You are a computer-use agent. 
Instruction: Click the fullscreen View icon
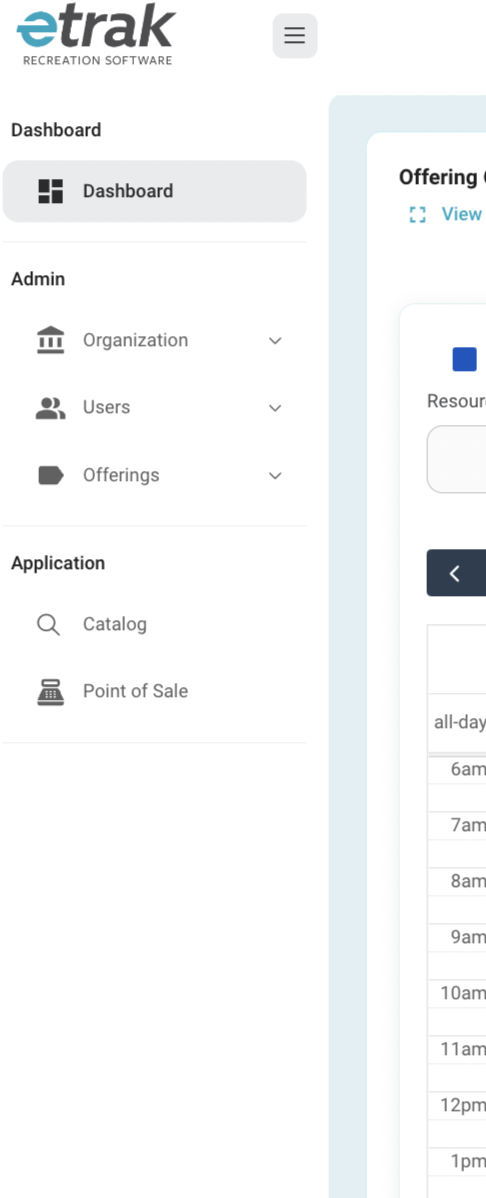coord(417,215)
